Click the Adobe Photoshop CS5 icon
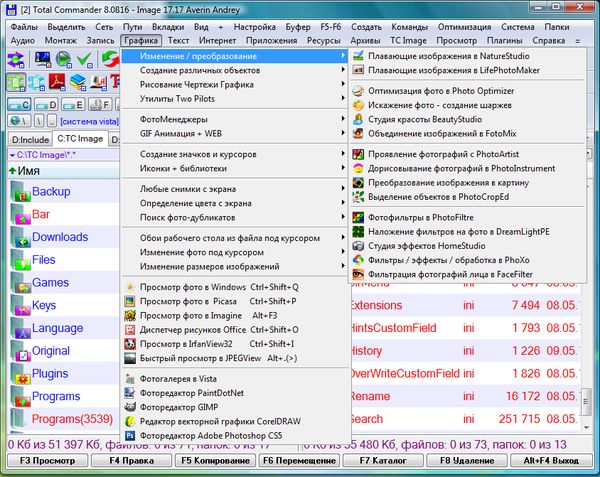This screenshot has width=600, height=477. pos(130,436)
